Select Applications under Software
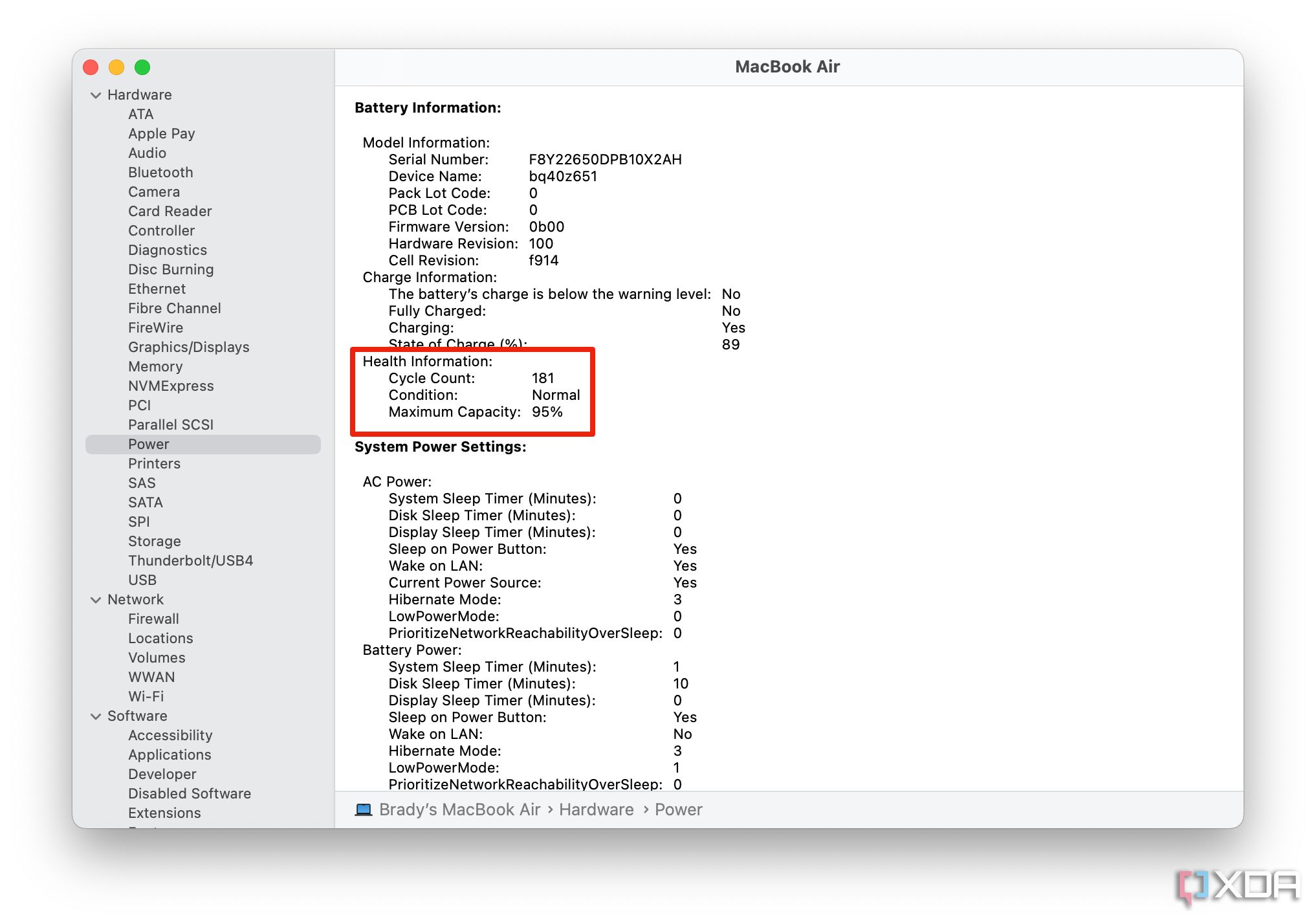Screen dimensions: 1316x924 [170, 755]
